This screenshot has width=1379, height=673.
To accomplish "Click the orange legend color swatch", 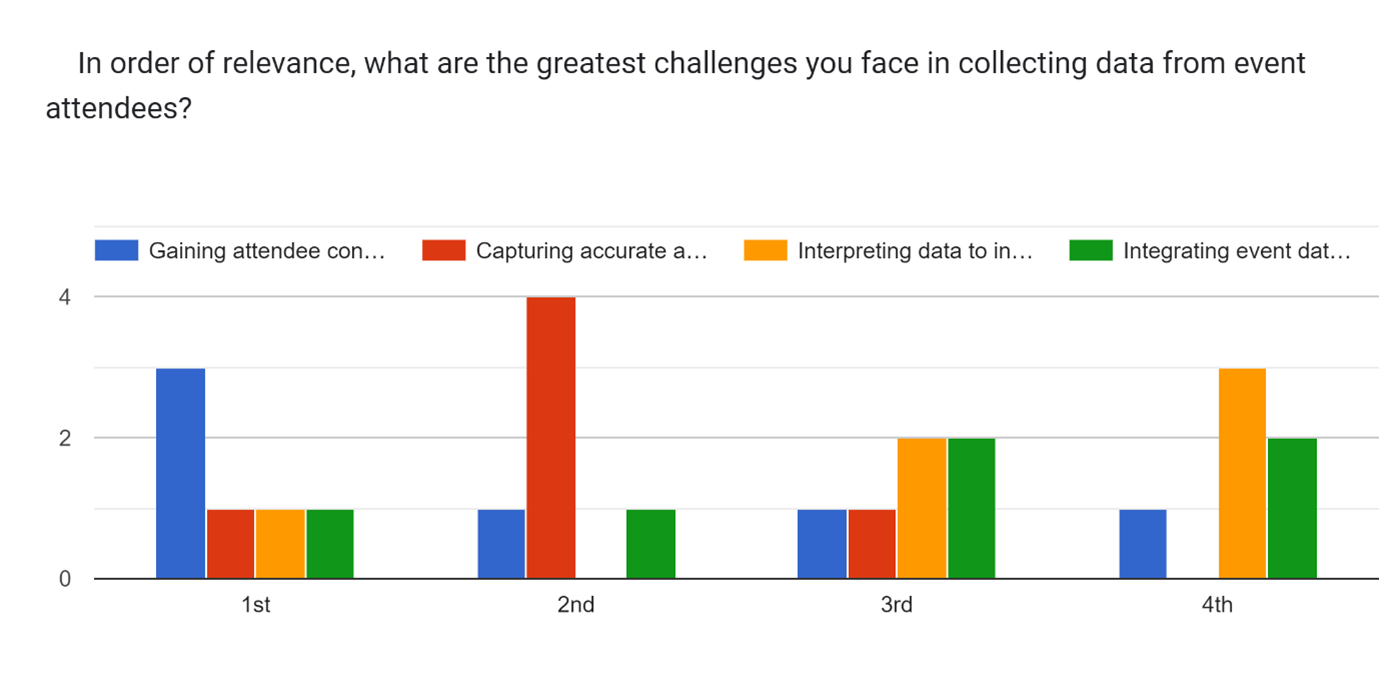I will click(765, 251).
